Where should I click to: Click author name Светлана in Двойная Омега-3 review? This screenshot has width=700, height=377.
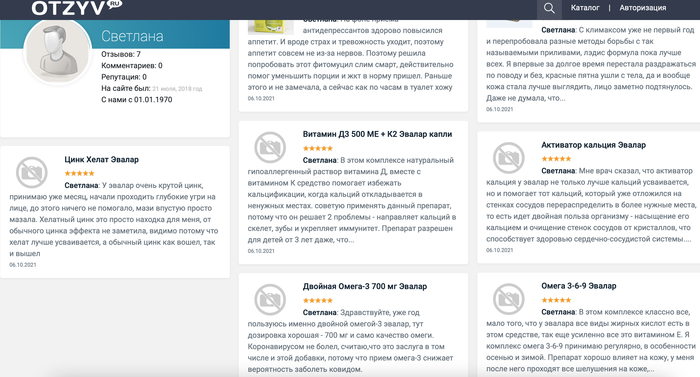pos(320,312)
